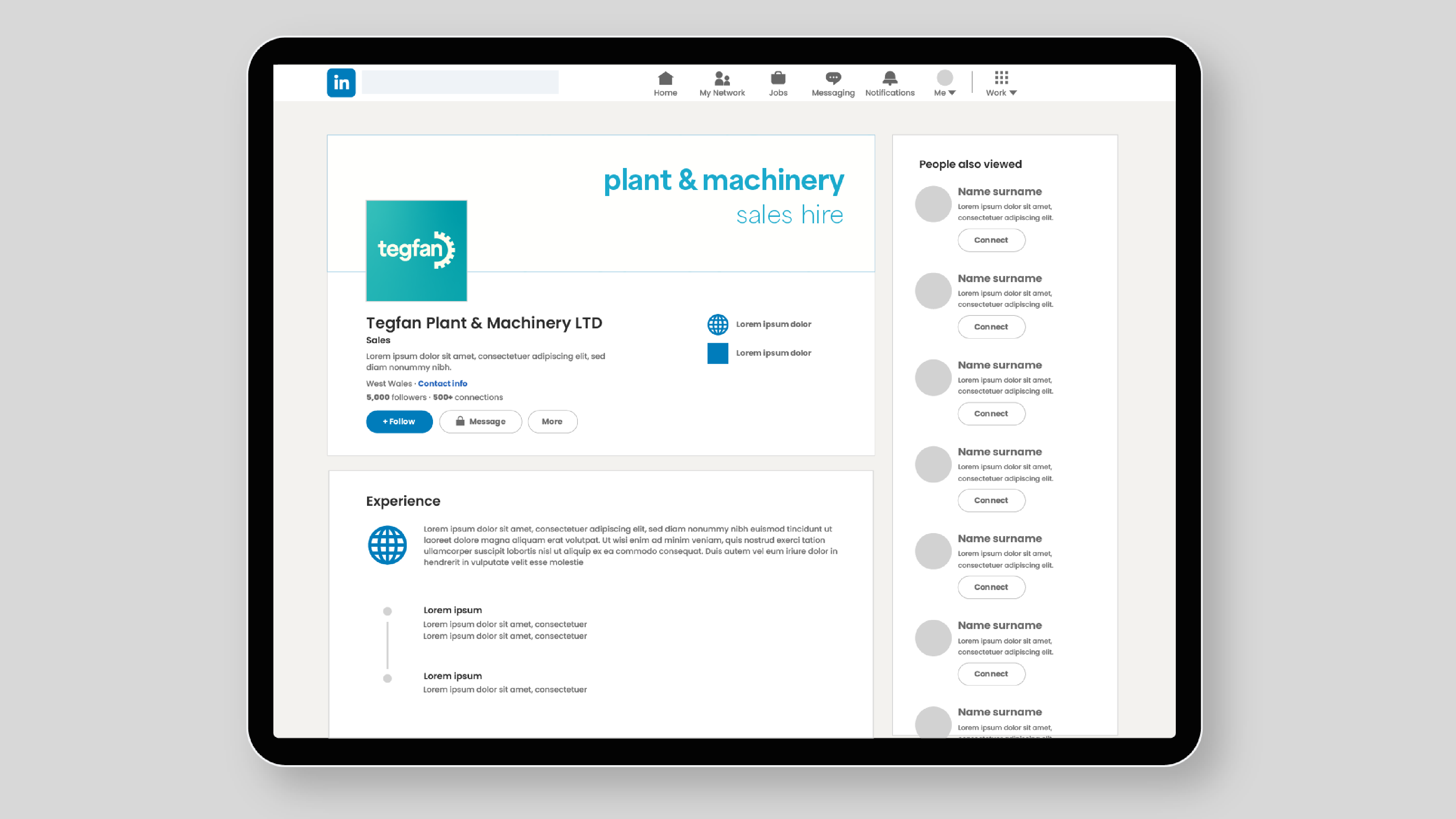Click first Lorem ipsum experience entry title

tap(452, 610)
